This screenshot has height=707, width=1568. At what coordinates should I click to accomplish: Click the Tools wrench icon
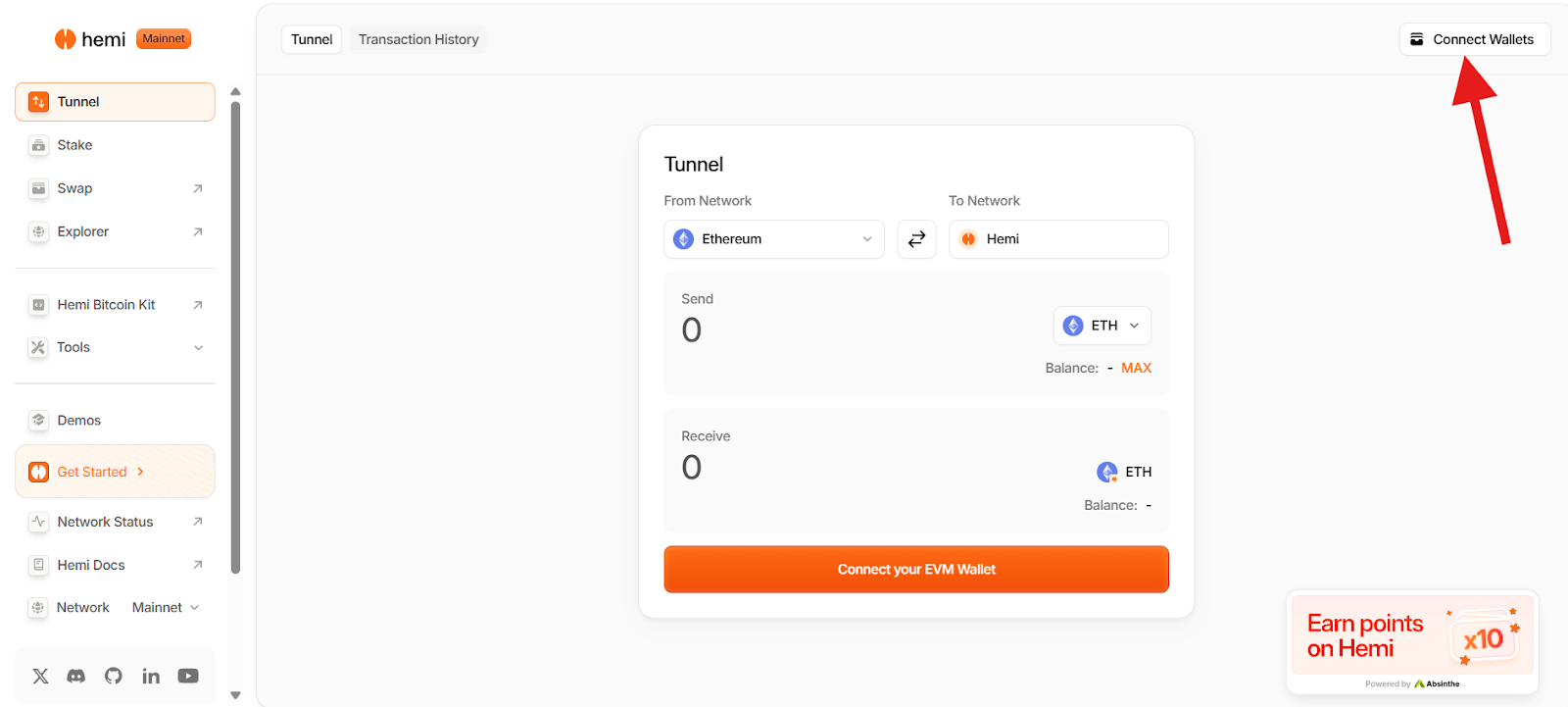tap(38, 347)
